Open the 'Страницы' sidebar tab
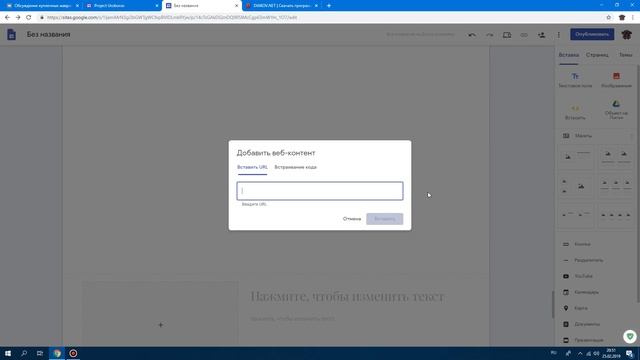640x360 pixels. point(597,55)
